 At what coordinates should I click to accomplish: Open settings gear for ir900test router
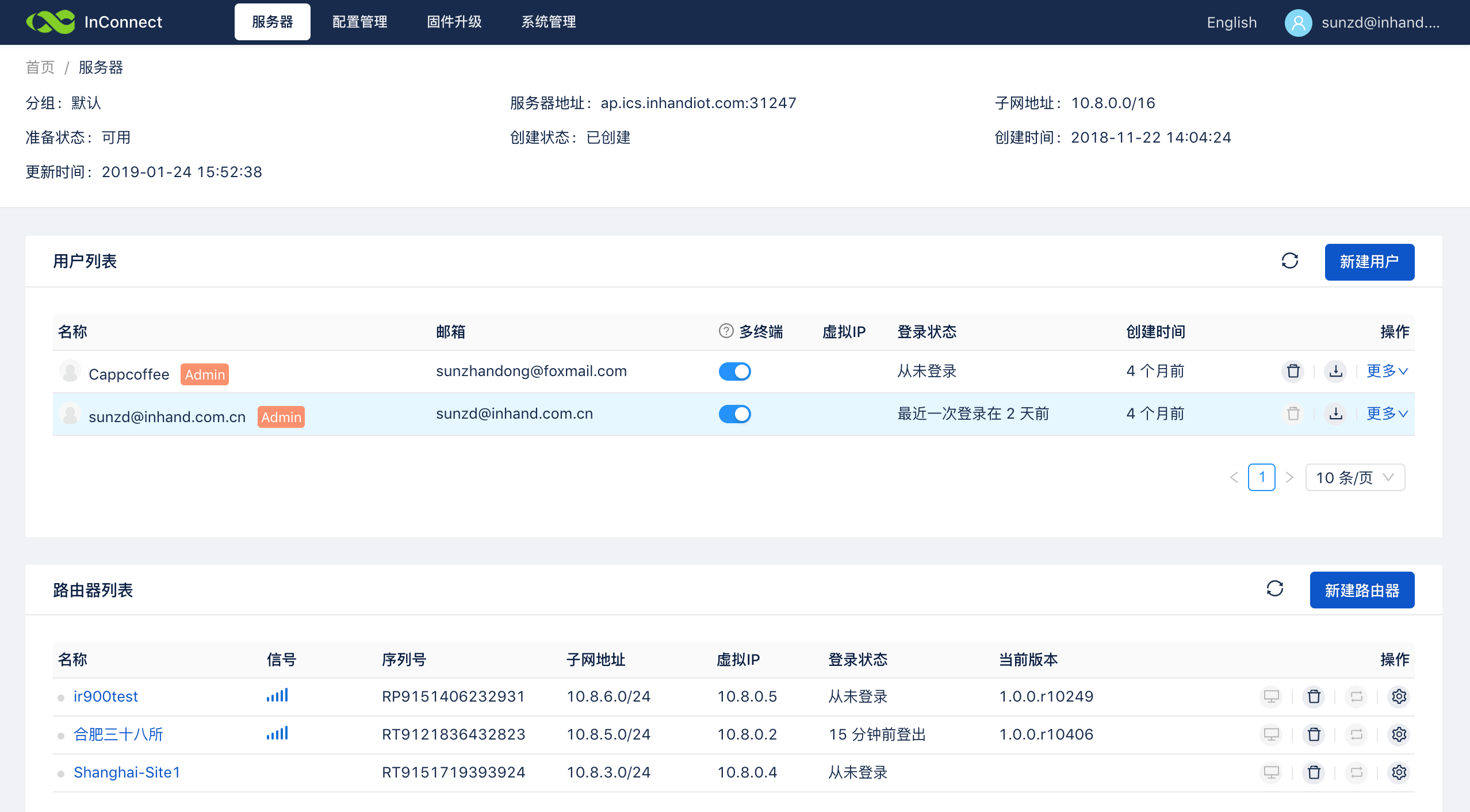pyautogui.click(x=1399, y=696)
